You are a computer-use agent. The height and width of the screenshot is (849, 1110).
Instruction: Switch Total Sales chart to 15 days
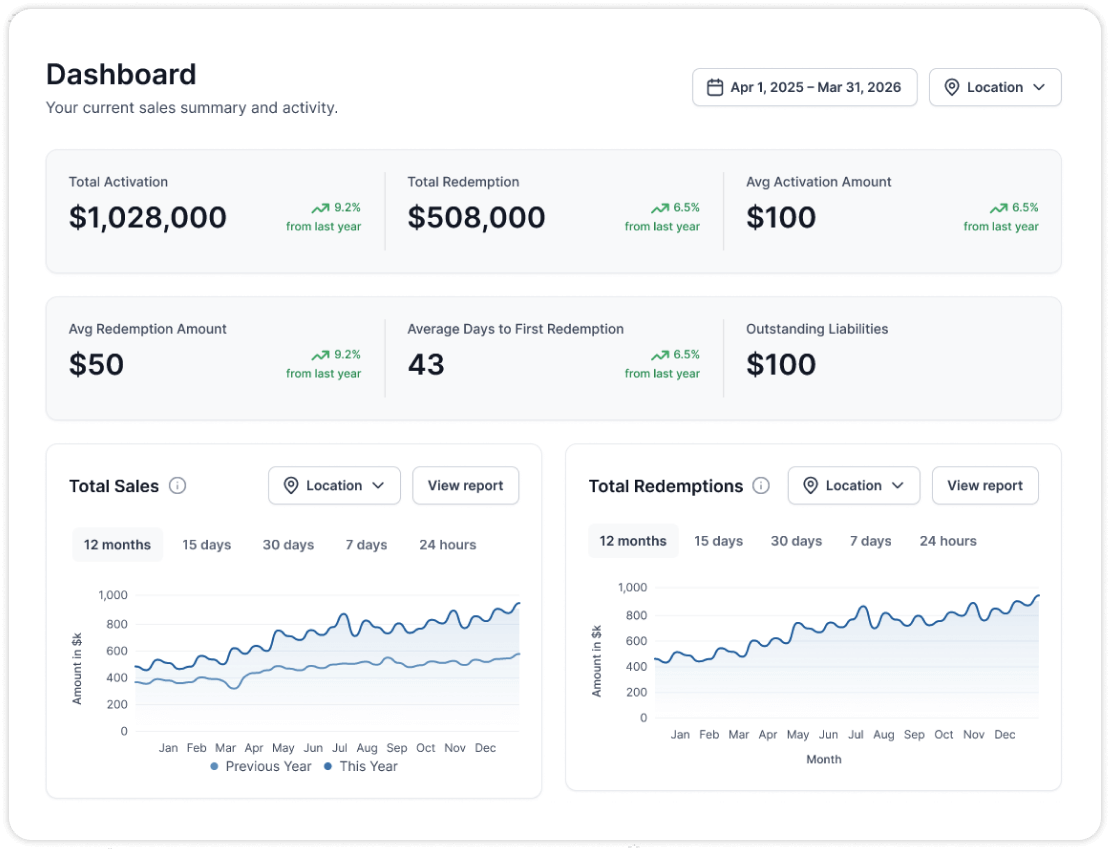(x=206, y=544)
